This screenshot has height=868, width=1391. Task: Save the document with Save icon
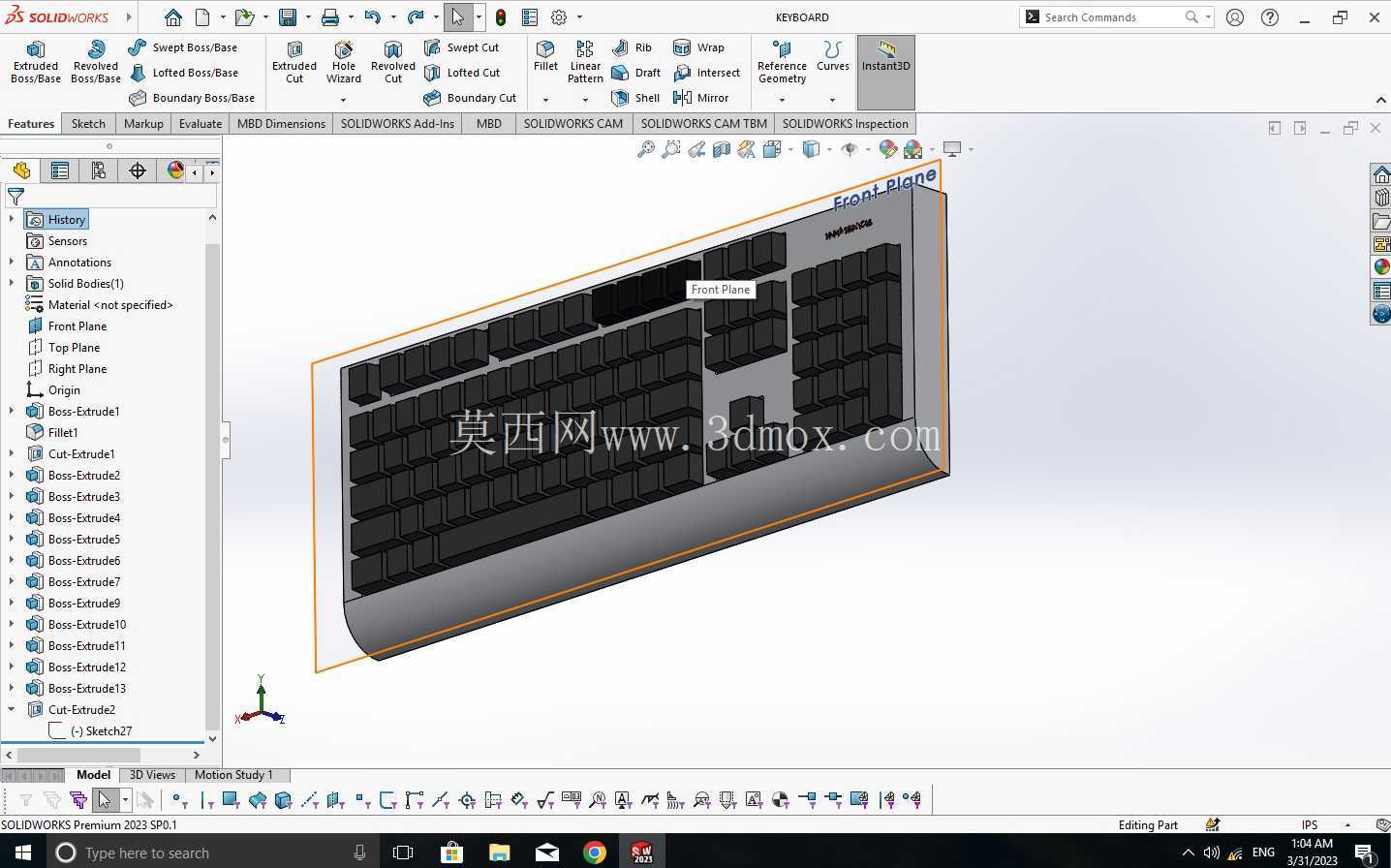[288, 17]
